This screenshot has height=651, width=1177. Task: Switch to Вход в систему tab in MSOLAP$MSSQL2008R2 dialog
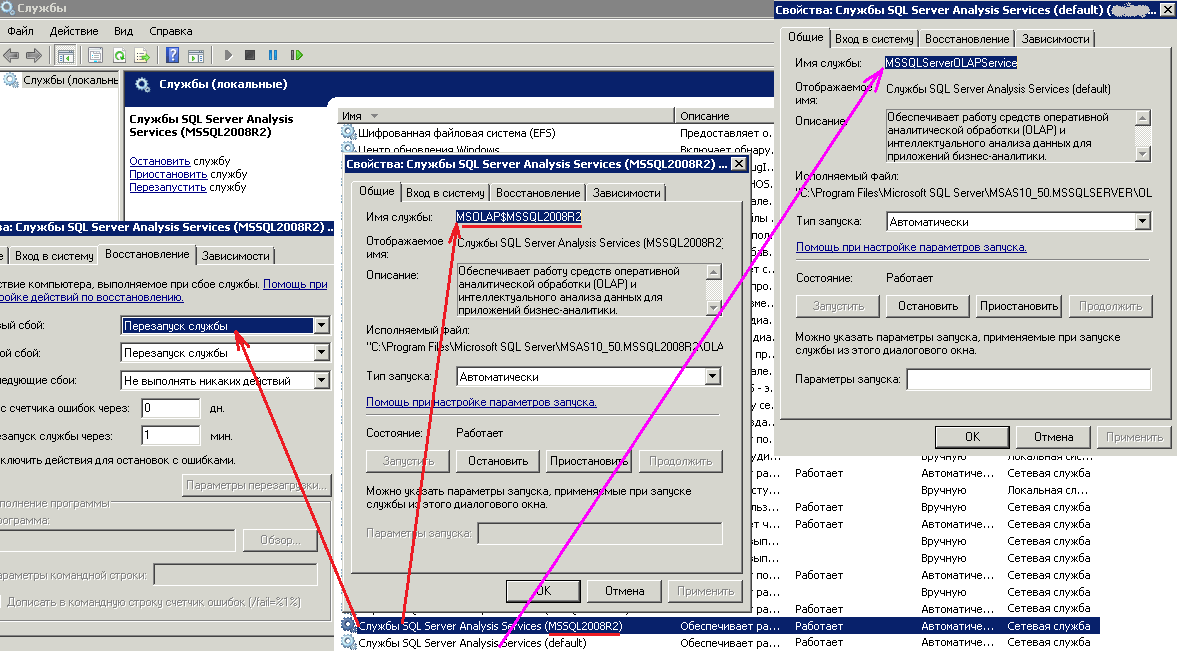click(x=445, y=193)
